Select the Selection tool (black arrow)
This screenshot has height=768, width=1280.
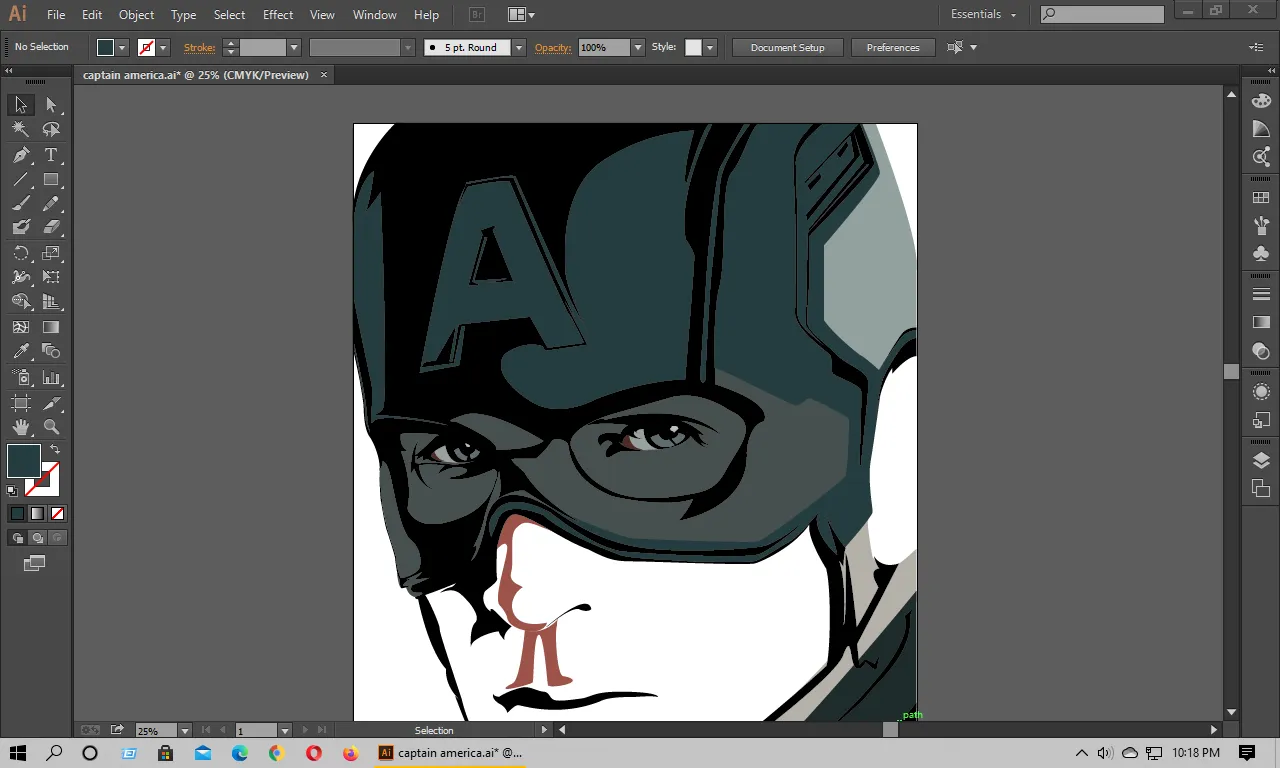pyautogui.click(x=21, y=105)
